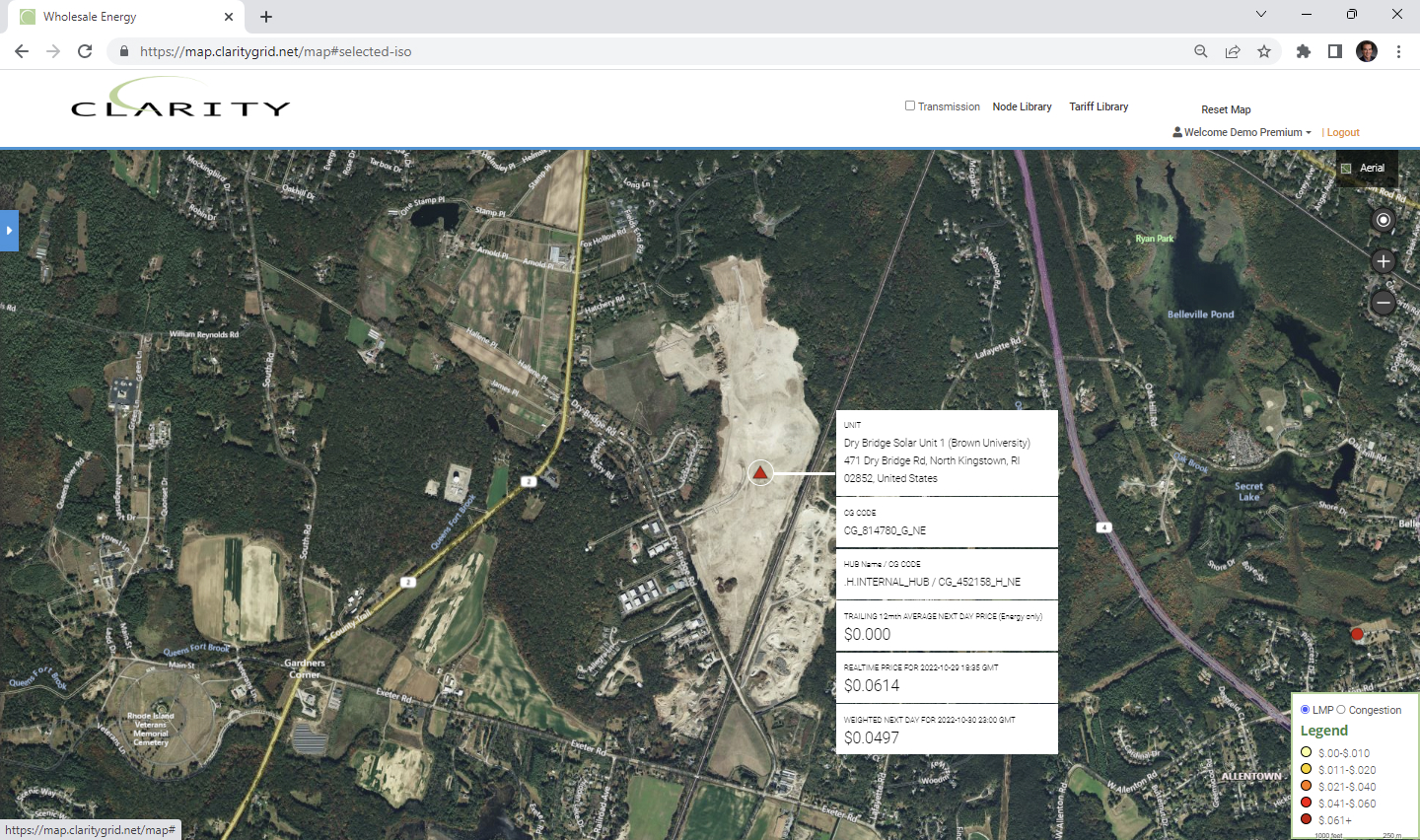The image size is (1420, 840).
Task: Click the red circle node marker on map
Action: click(x=1357, y=634)
